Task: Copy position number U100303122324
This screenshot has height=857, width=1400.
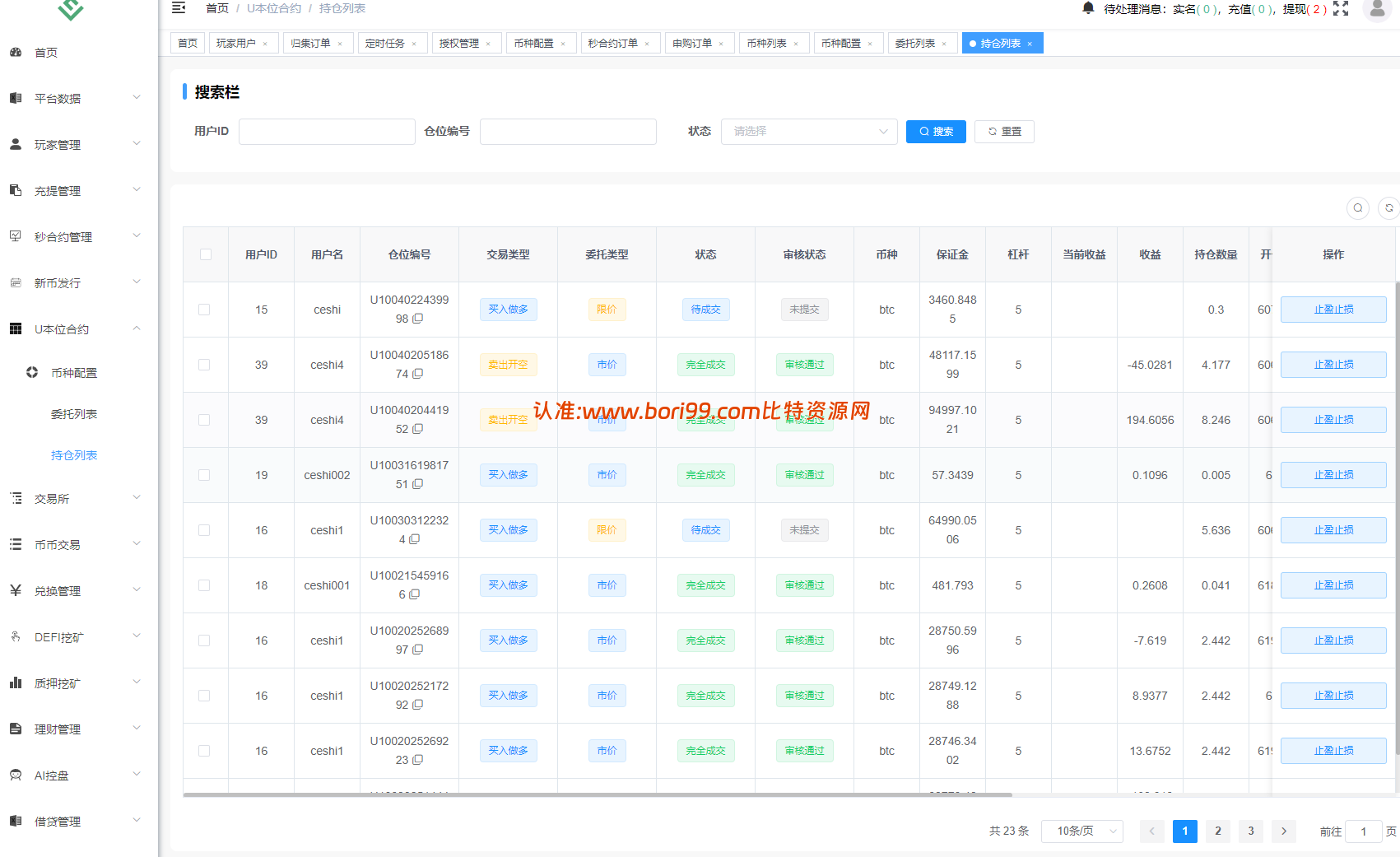Action: click(414, 539)
